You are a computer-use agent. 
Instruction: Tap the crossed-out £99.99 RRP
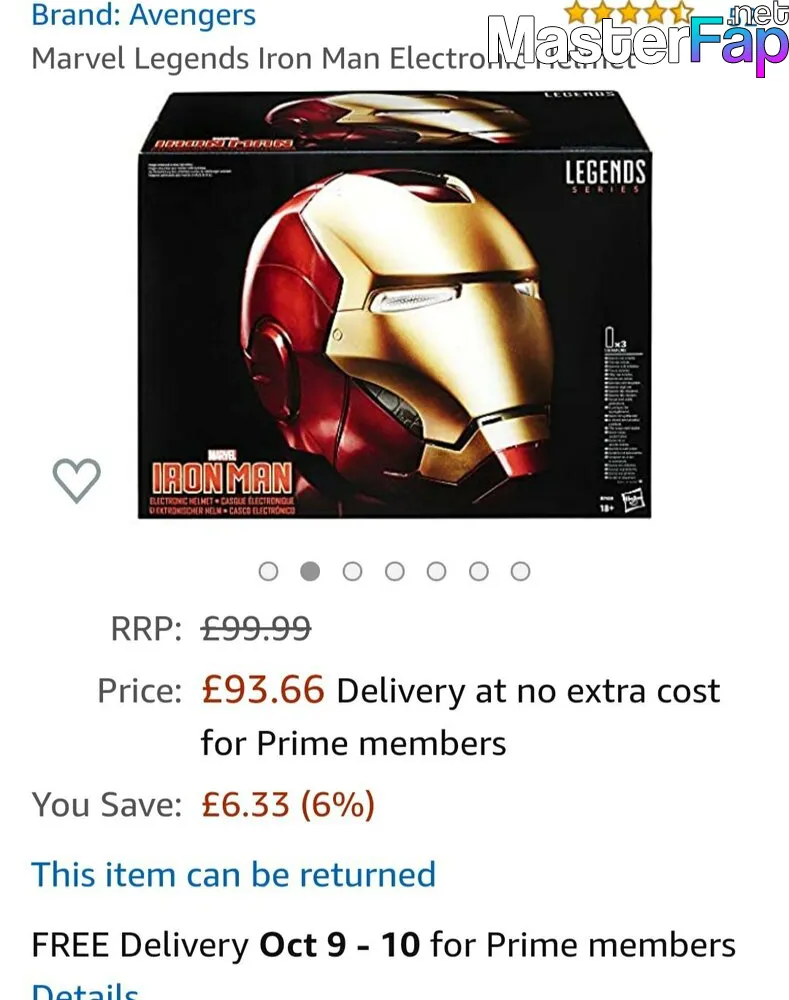256,629
